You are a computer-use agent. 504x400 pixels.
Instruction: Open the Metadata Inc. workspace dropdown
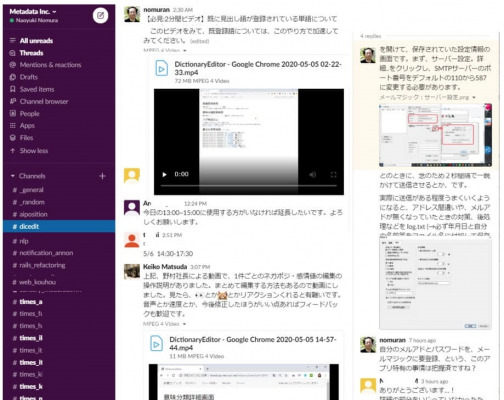[x=33, y=11]
